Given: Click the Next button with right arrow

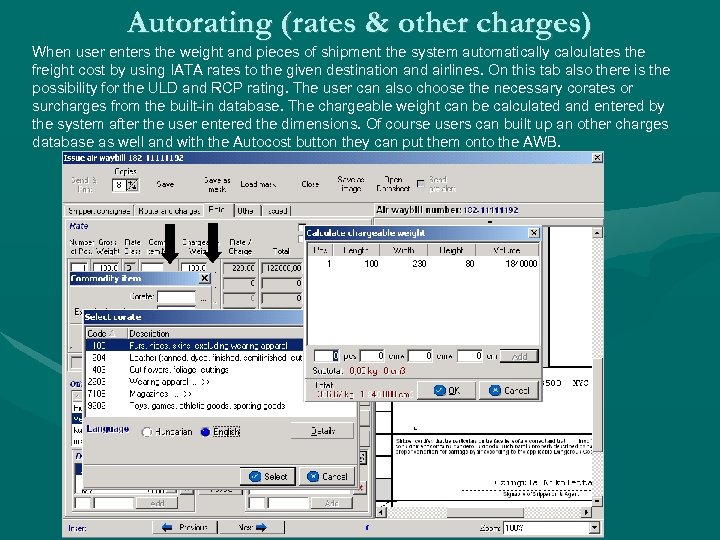Looking at the screenshot, I should 252,527.
